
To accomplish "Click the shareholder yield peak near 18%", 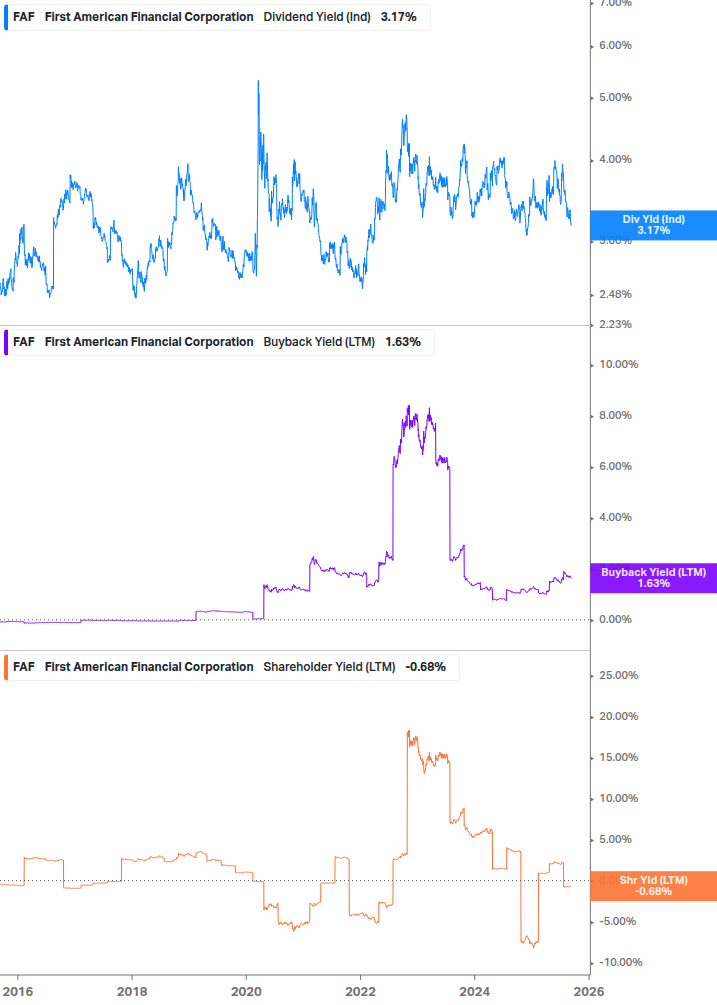I will 408,731.
